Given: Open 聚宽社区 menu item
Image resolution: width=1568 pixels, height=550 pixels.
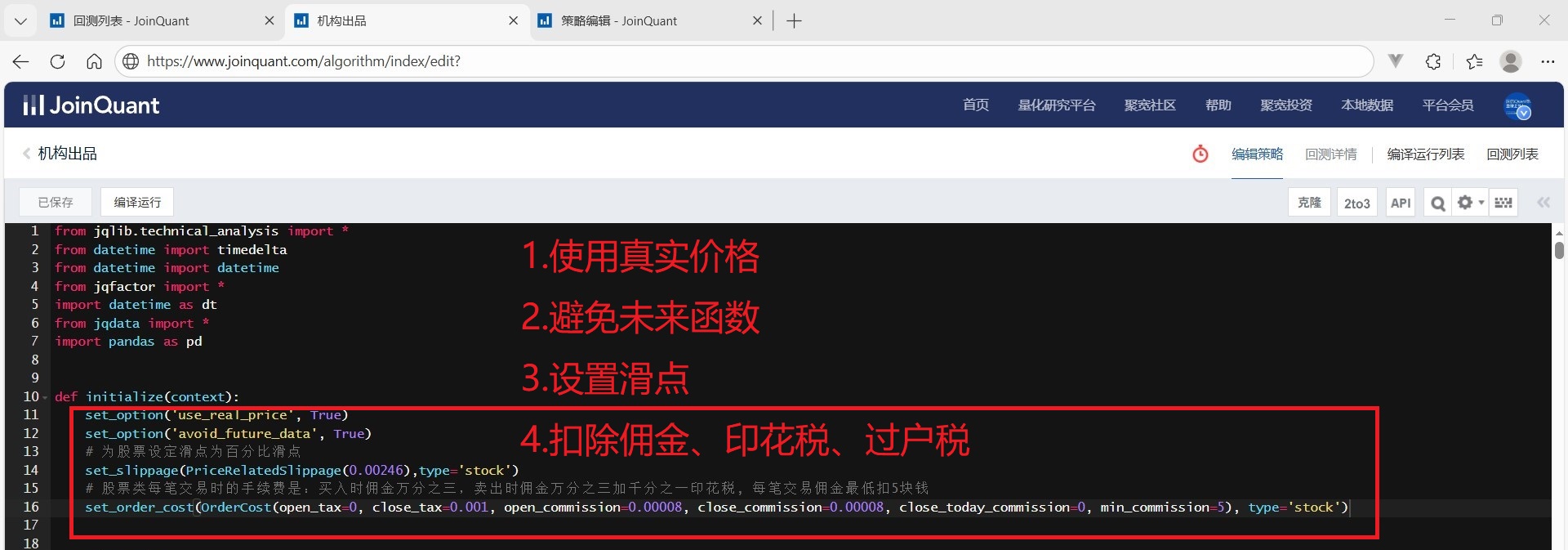Looking at the screenshot, I should pyautogui.click(x=1150, y=105).
